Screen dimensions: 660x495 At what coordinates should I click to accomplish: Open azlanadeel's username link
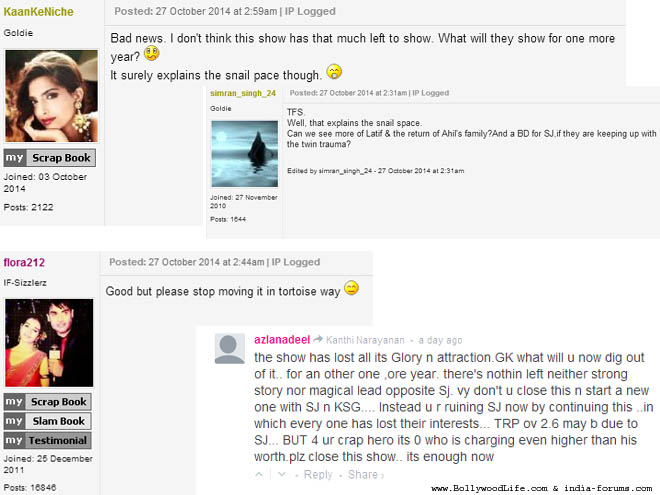282,340
